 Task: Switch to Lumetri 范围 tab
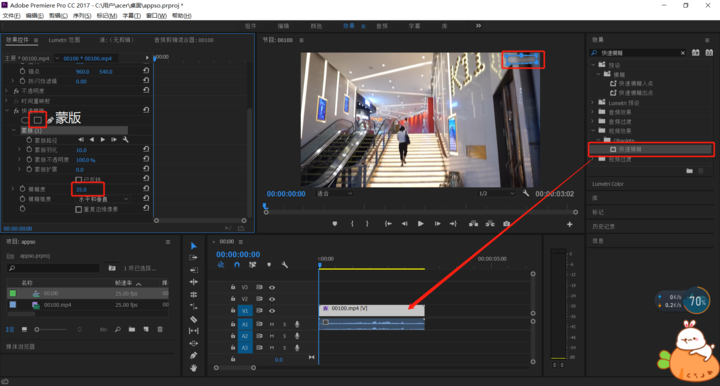(64, 40)
